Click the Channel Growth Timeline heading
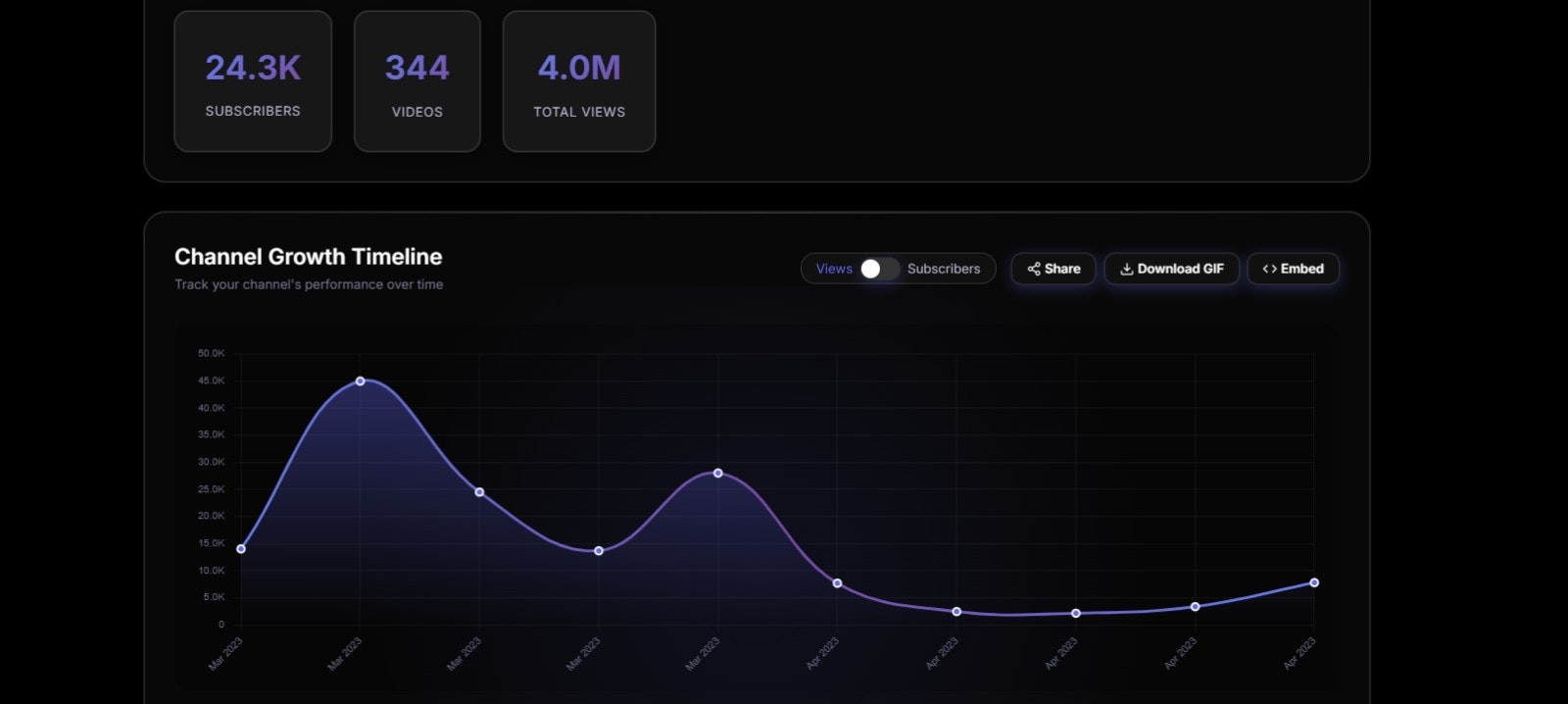Image resolution: width=1568 pixels, height=704 pixels. (x=309, y=257)
